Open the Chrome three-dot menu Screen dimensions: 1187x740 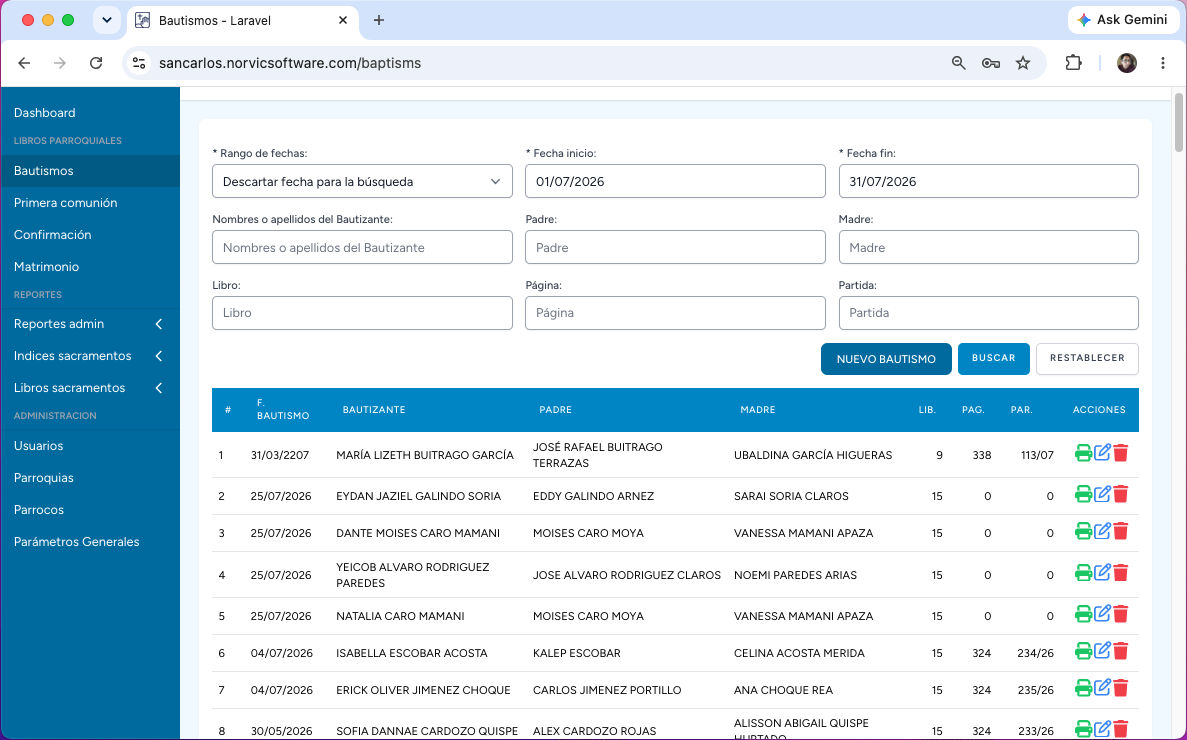point(1163,63)
